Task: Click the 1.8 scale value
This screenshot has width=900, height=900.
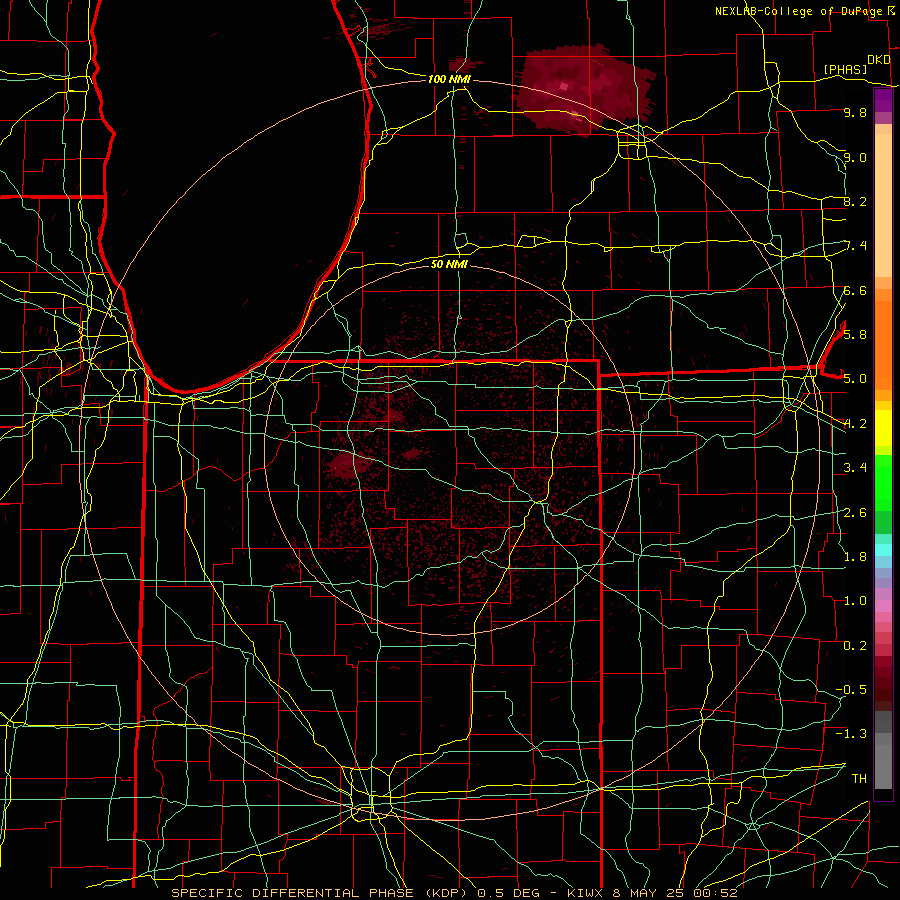Action: click(855, 556)
